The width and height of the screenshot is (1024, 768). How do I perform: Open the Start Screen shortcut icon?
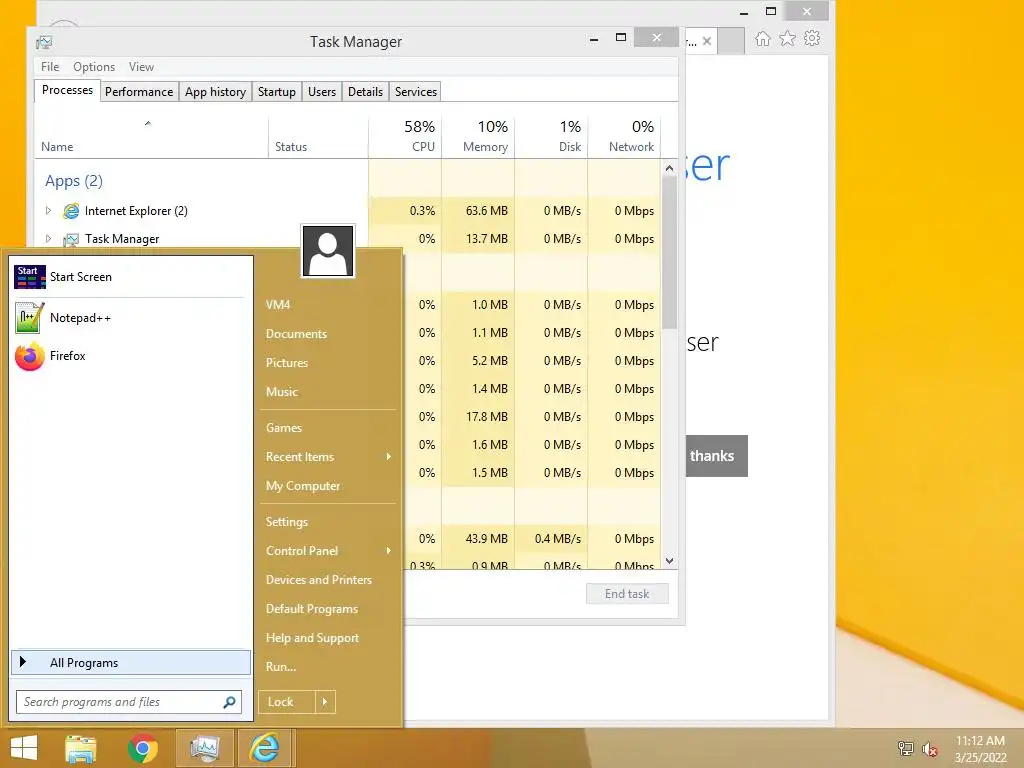tap(30, 277)
